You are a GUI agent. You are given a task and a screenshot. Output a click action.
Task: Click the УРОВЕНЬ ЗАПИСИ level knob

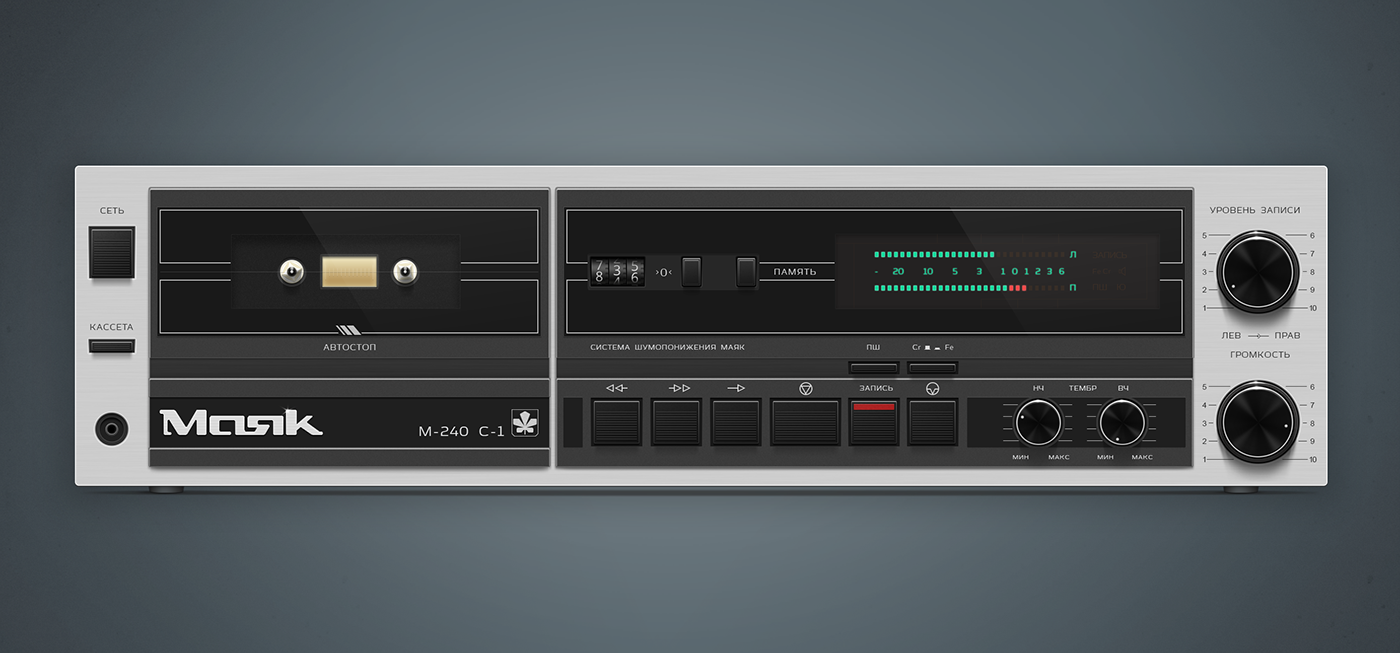coord(1257,270)
